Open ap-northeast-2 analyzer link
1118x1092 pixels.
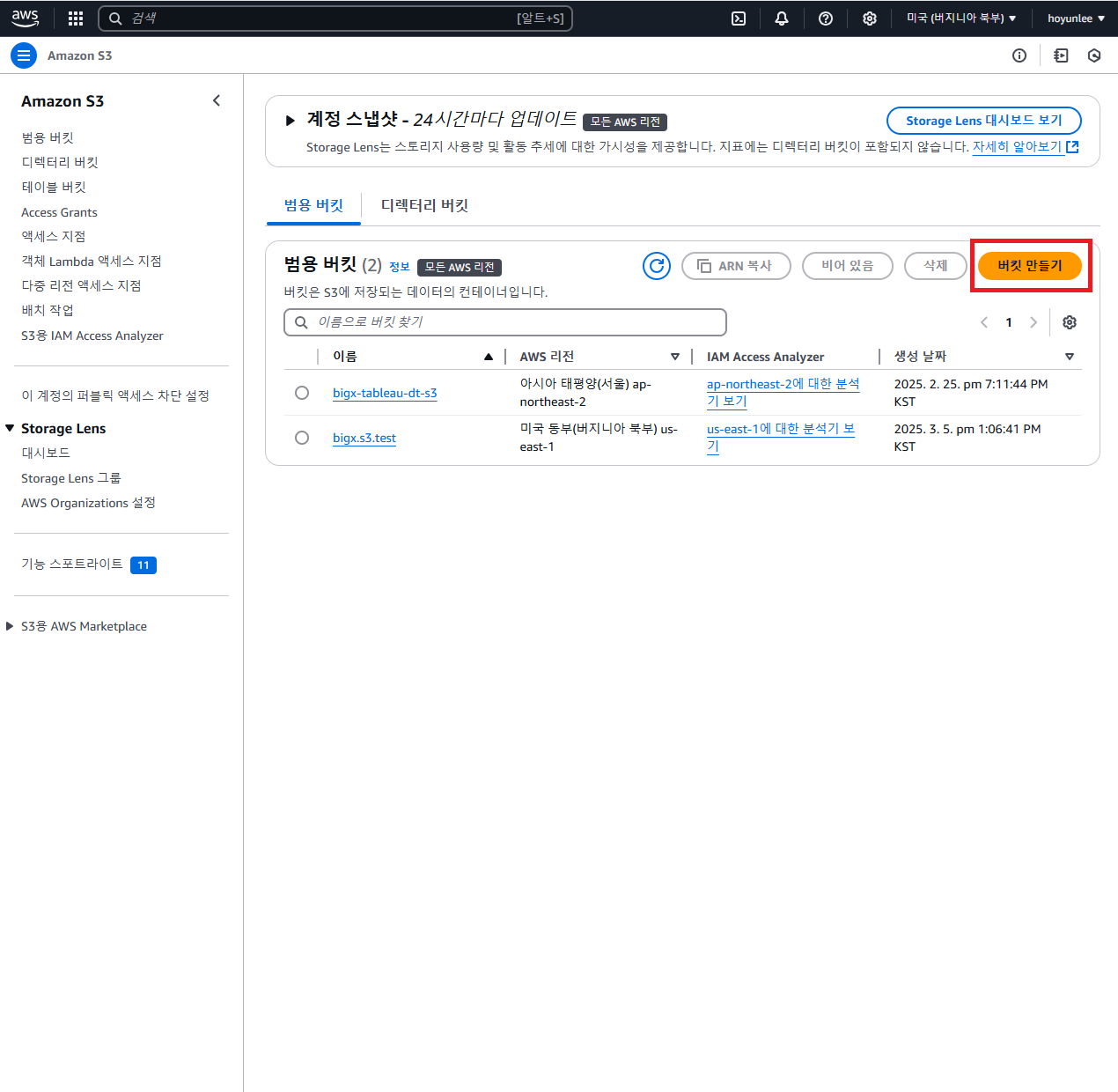(x=783, y=393)
